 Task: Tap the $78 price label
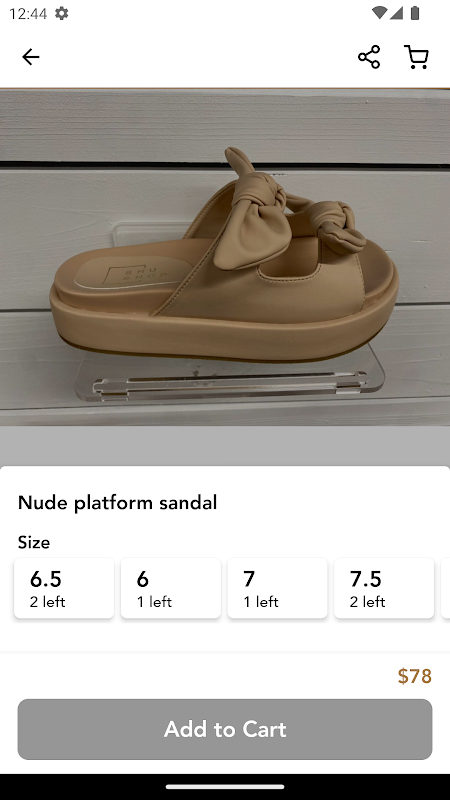415,676
